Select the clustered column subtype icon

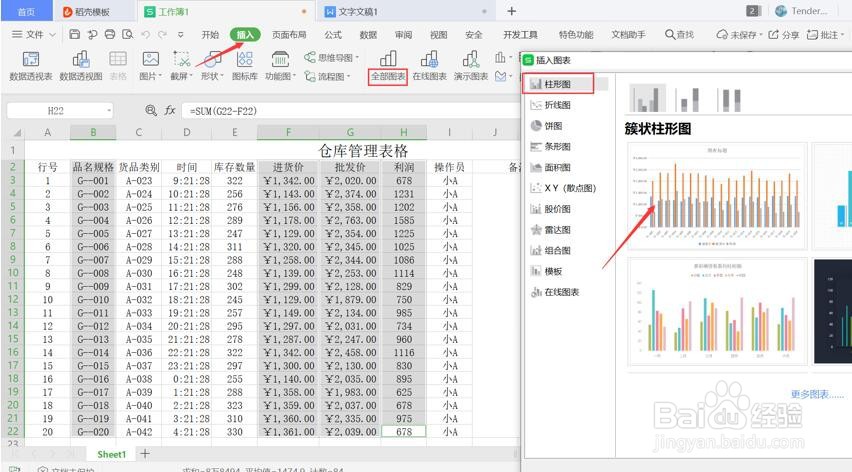tap(647, 98)
